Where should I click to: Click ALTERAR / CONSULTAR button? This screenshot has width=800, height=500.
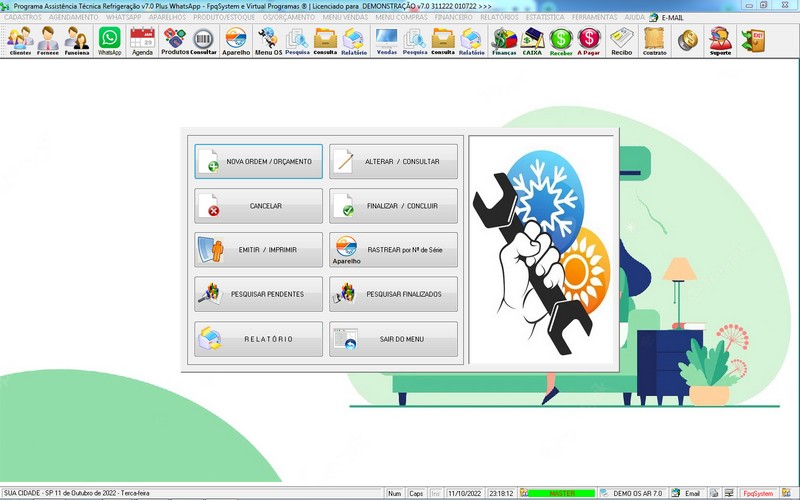point(393,161)
